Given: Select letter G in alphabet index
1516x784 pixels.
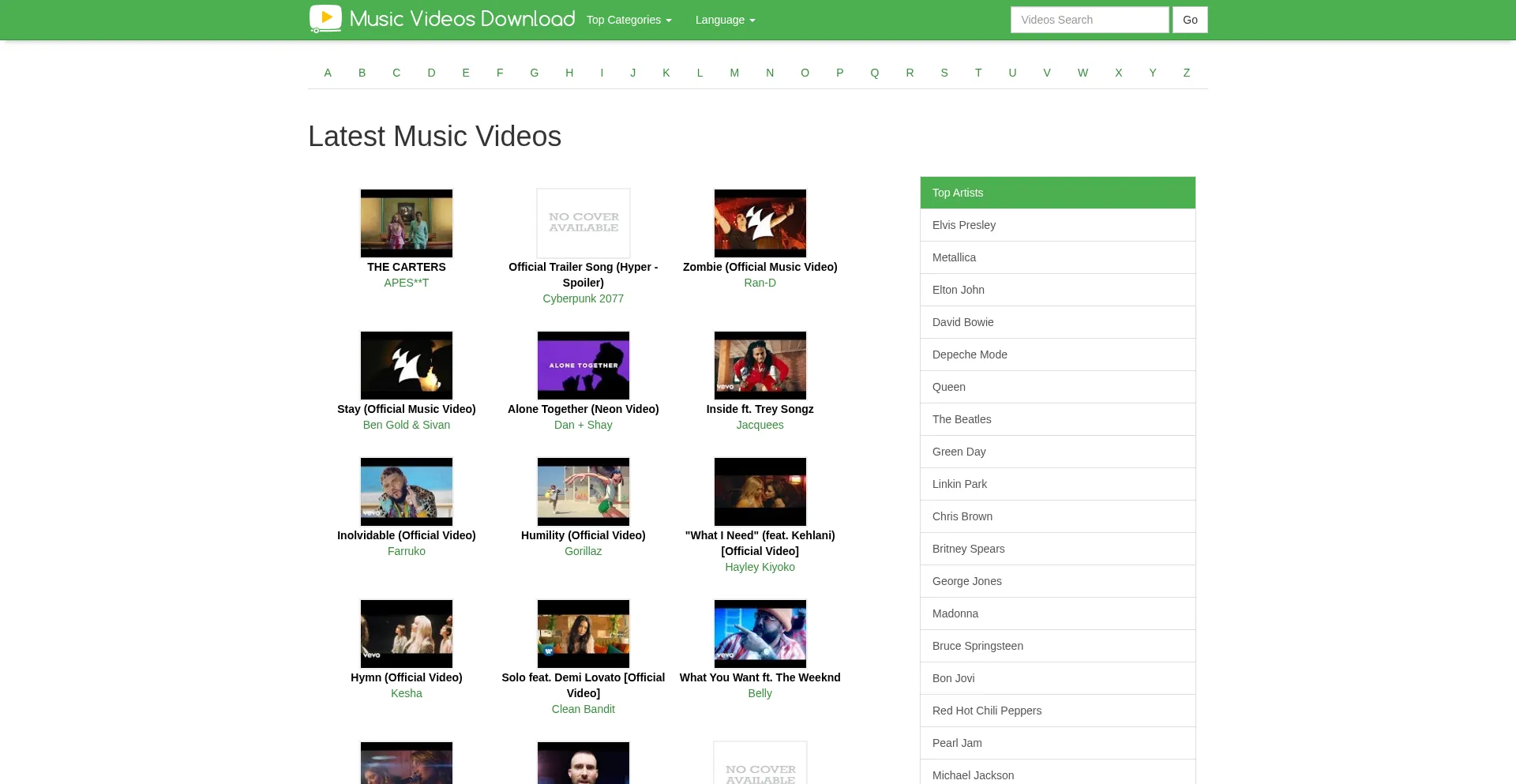Looking at the screenshot, I should point(535,73).
